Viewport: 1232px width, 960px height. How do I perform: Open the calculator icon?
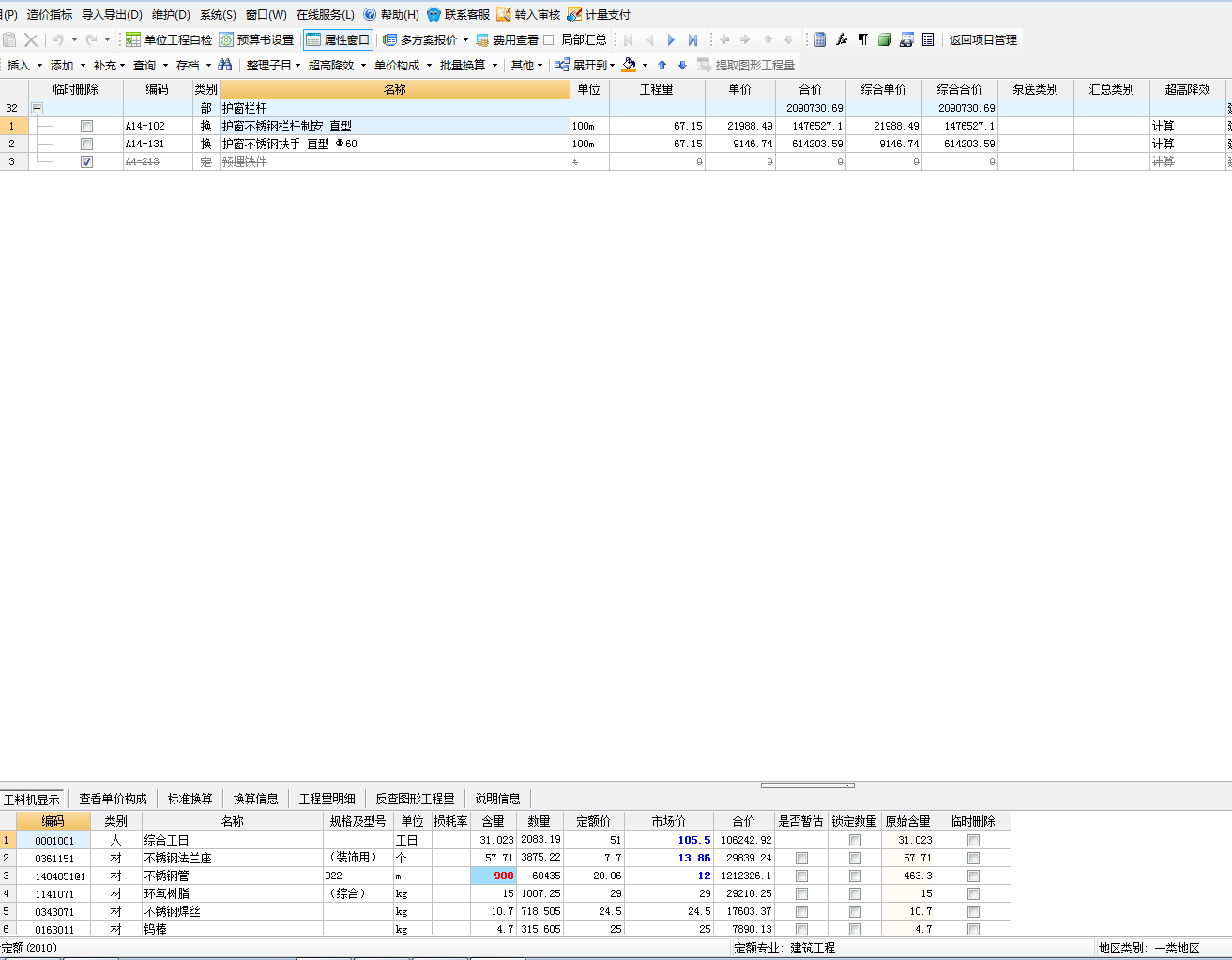[x=820, y=39]
